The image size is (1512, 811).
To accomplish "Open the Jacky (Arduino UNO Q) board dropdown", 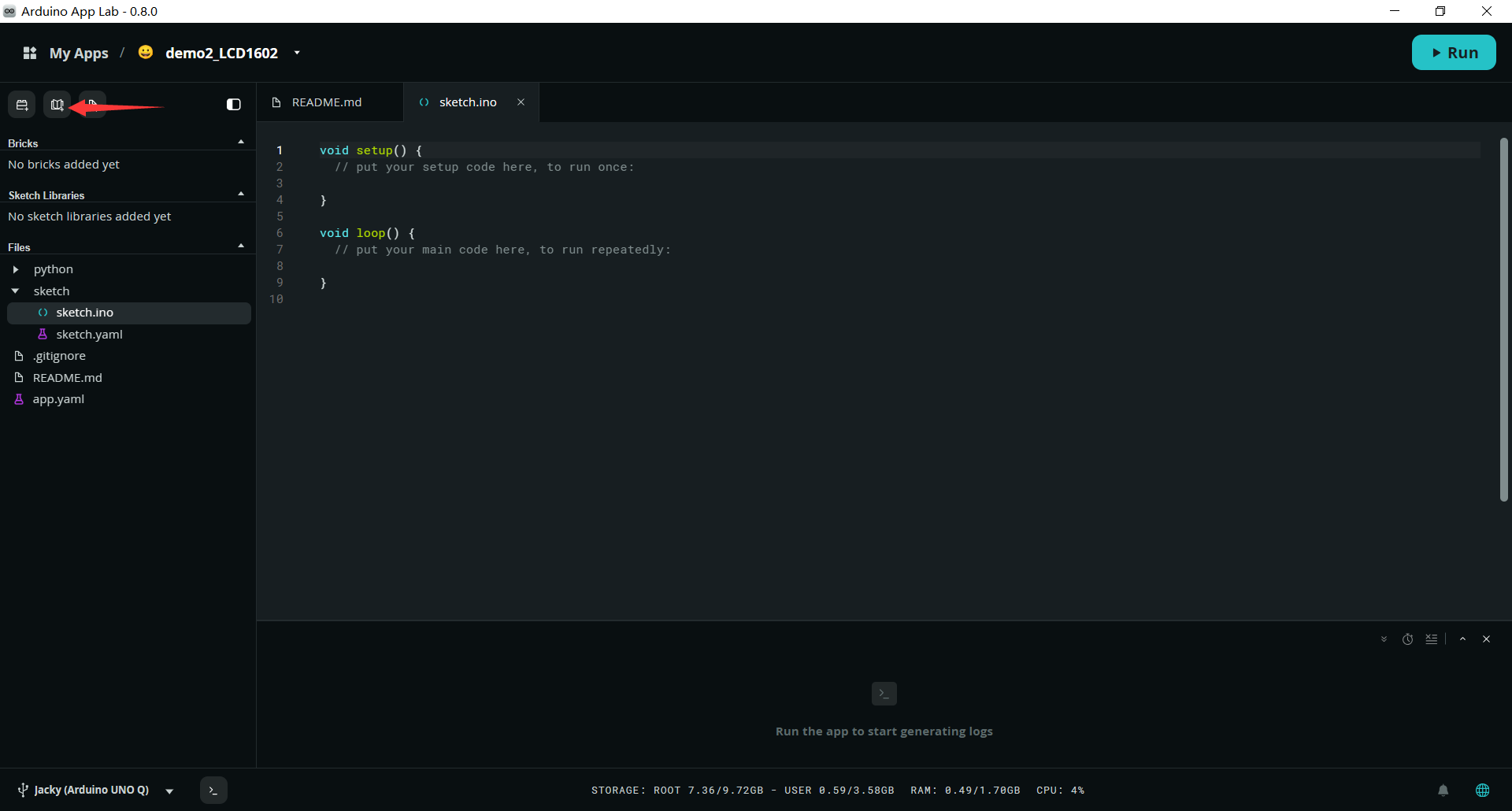I will tap(169, 791).
